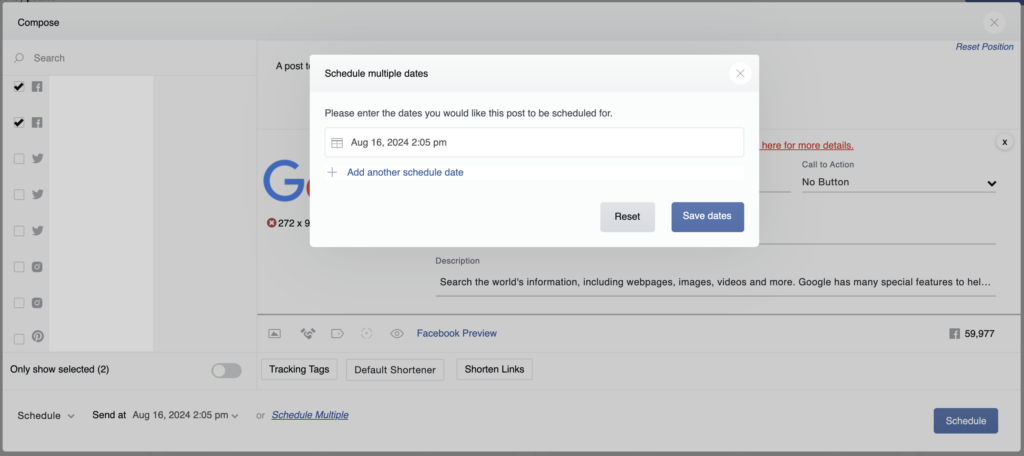Check the first Instagram account checkbox
This screenshot has height=456, width=1024.
click(19, 267)
